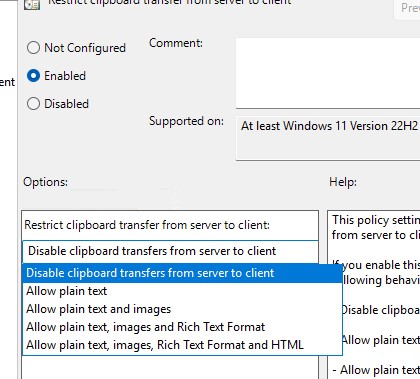This screenshot has height=379, width=420.
Task: Choose 'Allow plain text and images' option
Action: (x=182, y=309)
